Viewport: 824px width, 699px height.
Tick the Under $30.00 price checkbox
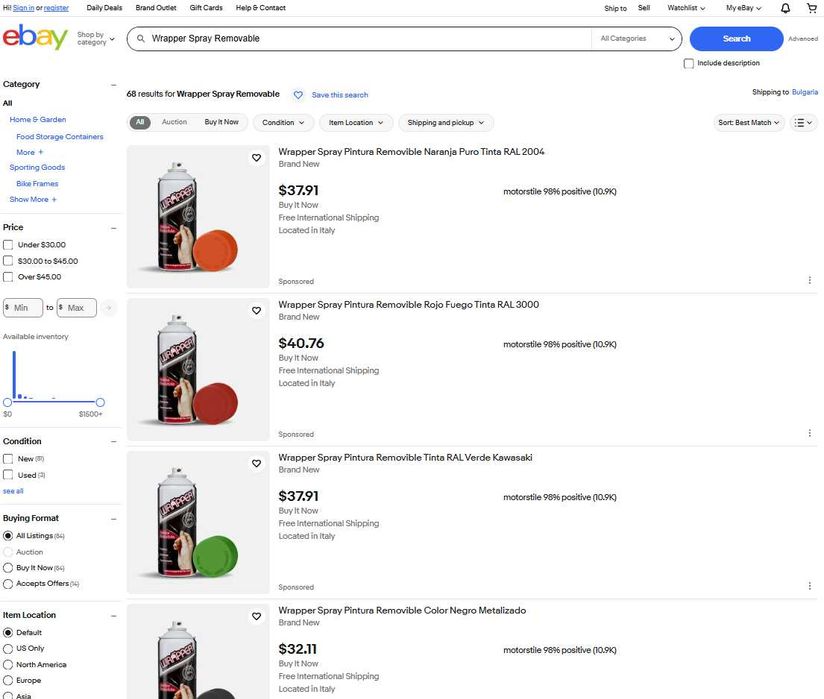point(9,245)
